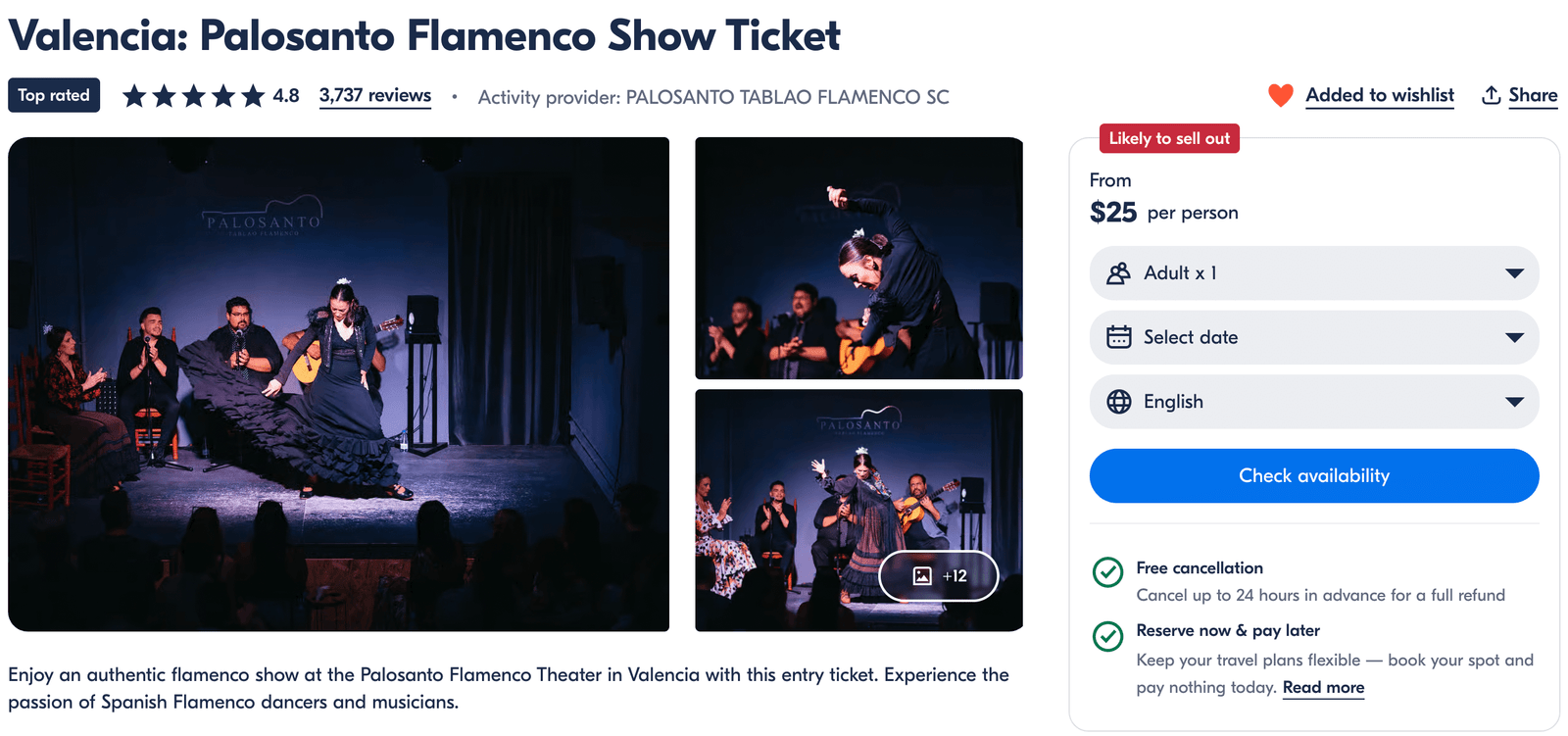Viewport: 1568px width, 736px height.
Task: Click the top-right dancer thumbnail
Action: pos(857,257)
